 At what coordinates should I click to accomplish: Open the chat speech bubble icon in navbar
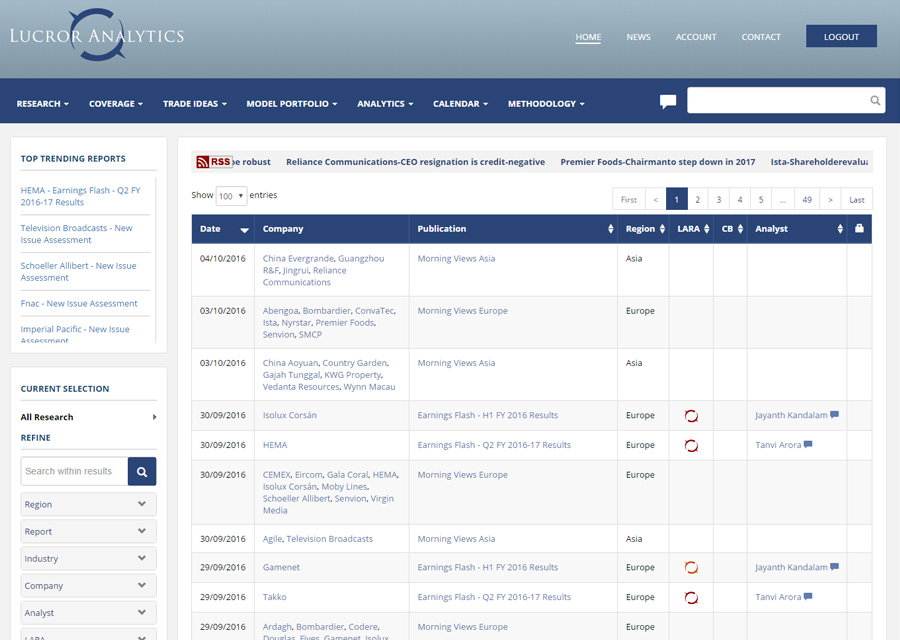(668, 102)
